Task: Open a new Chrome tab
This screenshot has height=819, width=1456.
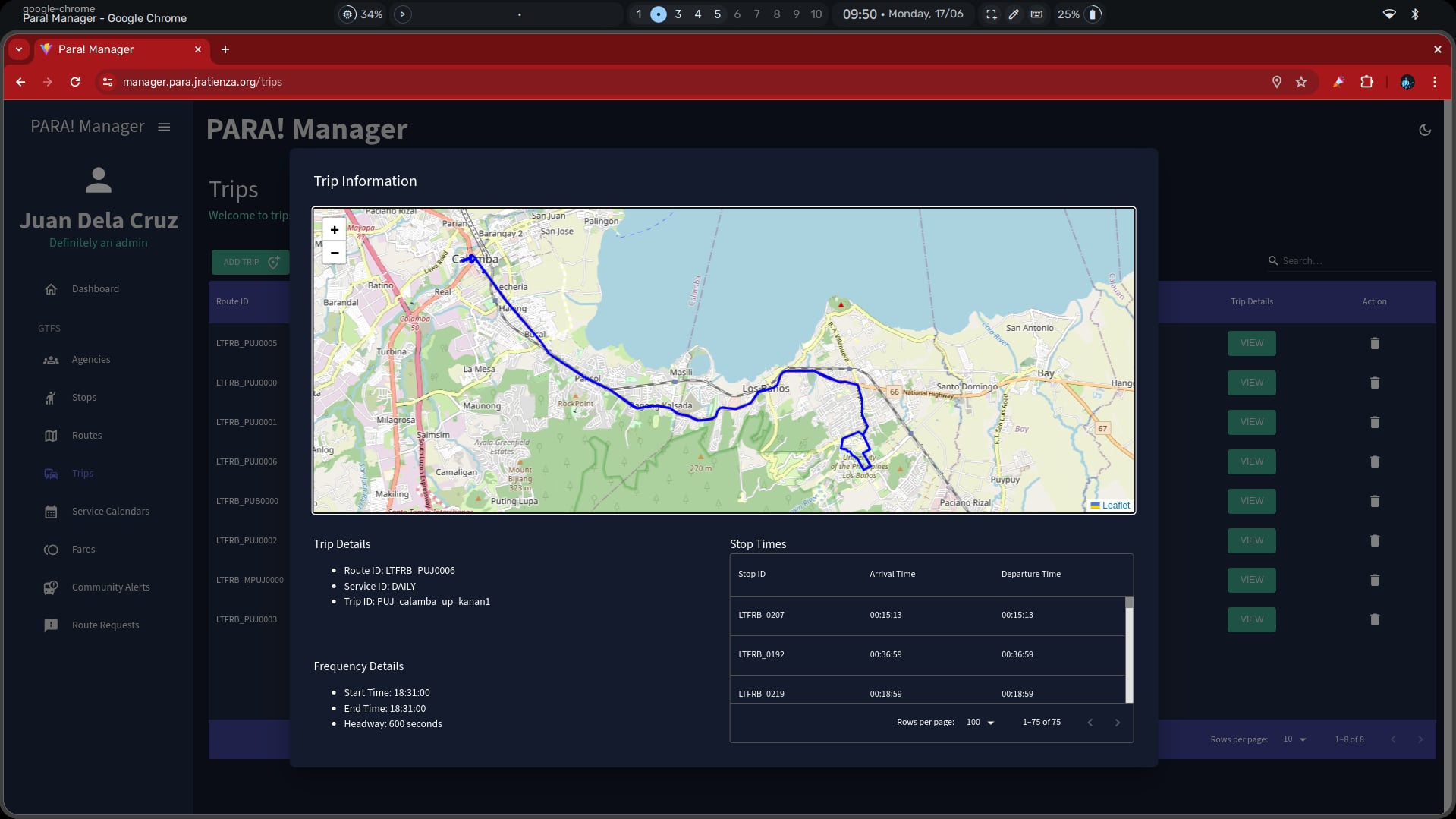Action: (x=225, y=49)
